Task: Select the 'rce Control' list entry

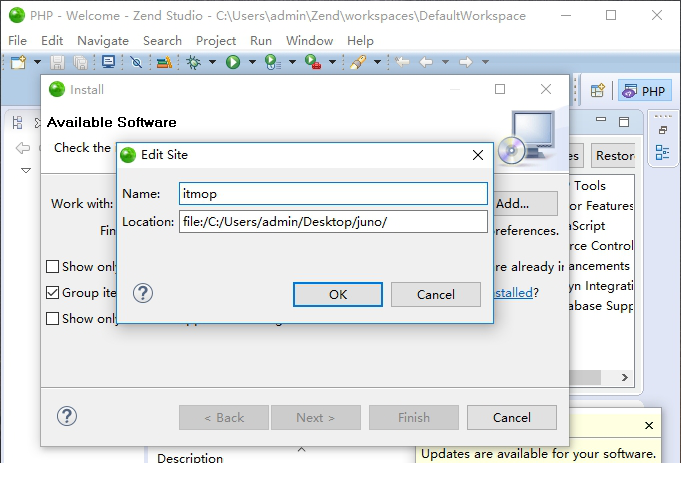Action: click(601, 246)
